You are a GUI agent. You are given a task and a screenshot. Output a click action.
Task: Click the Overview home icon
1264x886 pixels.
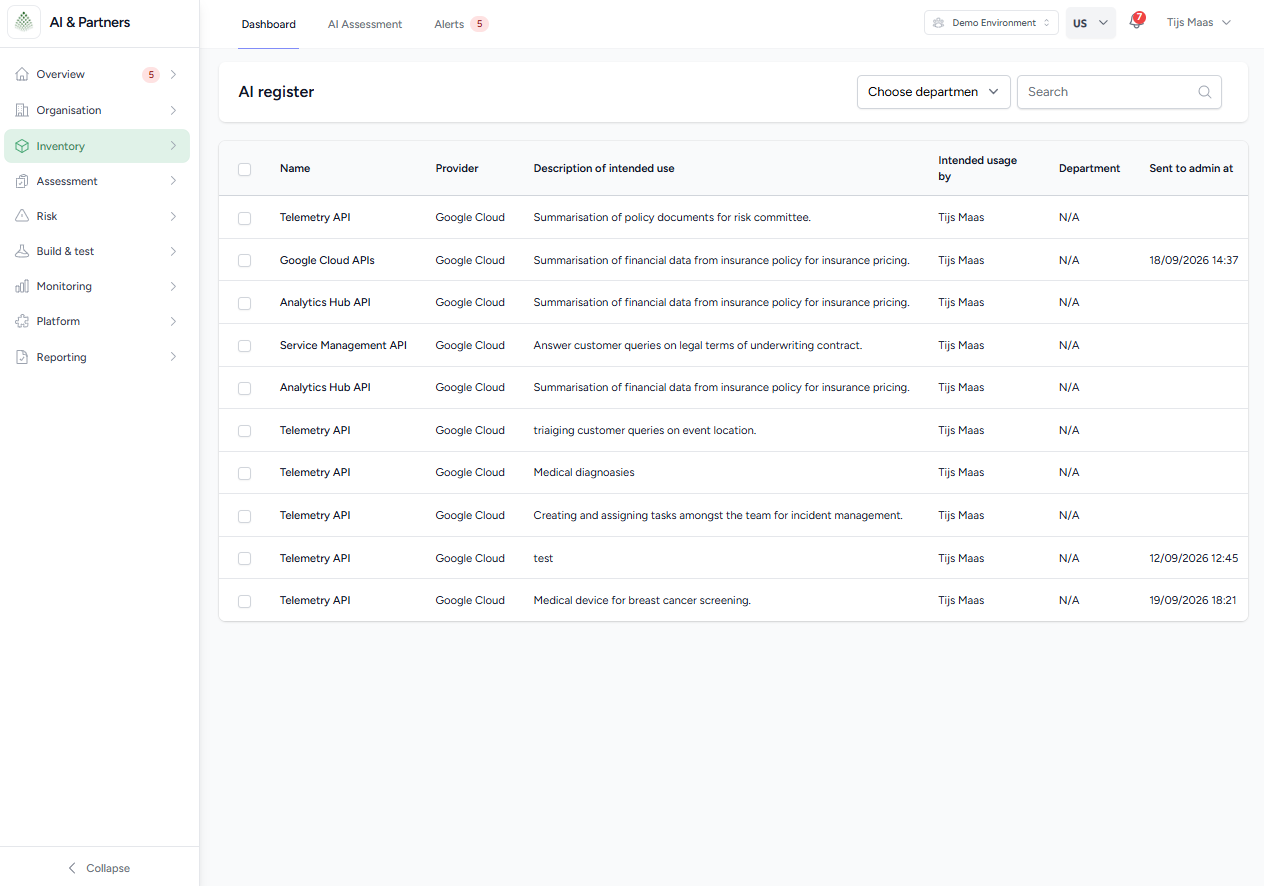(x=22, y=74)
